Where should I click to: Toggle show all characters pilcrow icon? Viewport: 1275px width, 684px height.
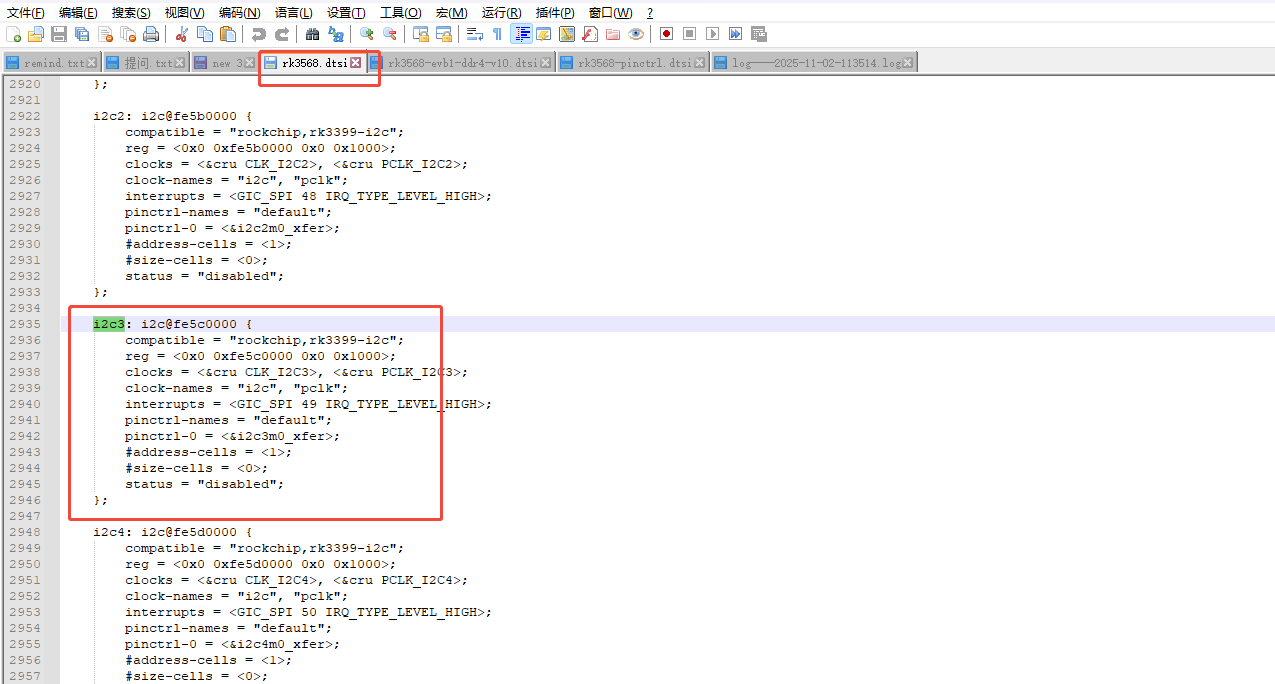pos(497,34)
